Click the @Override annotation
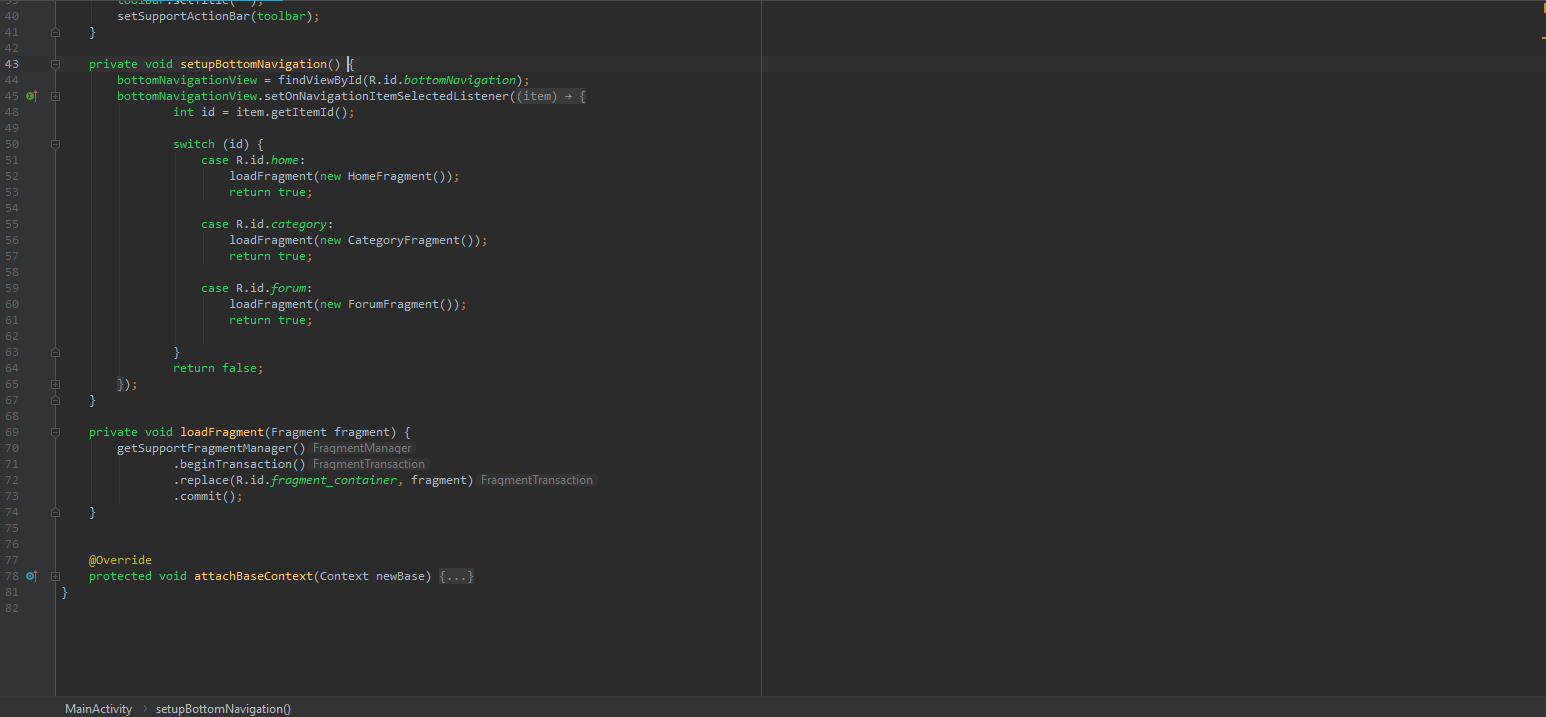The width and height of the screenshot is (1546, 717). [120, 560]
